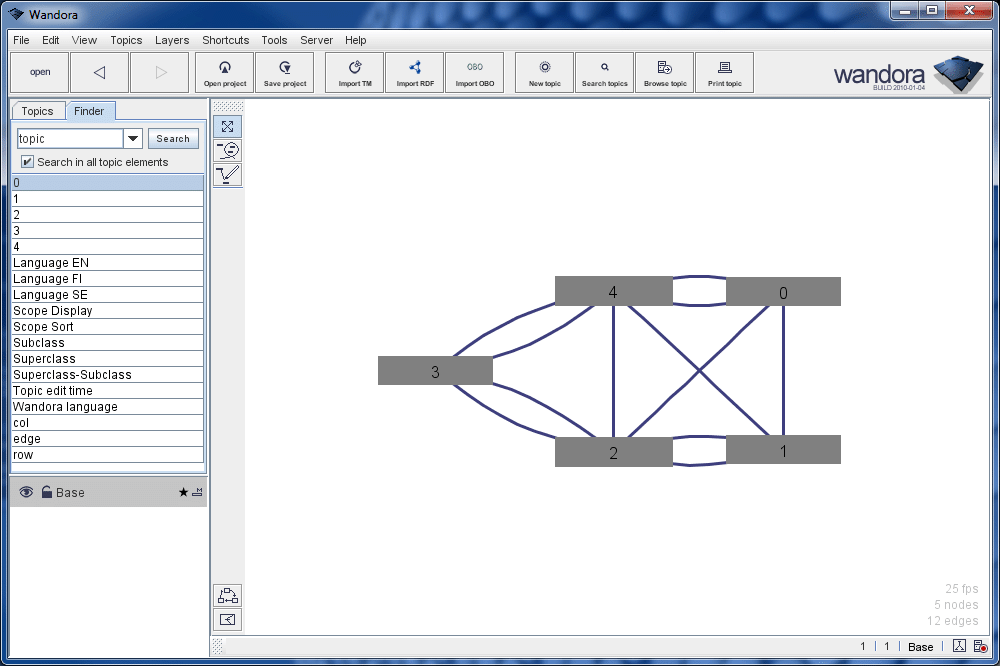Import RDF with the Import RDF icon
The width and height of the screenshot is (1000, 666).
coord(414,72)
